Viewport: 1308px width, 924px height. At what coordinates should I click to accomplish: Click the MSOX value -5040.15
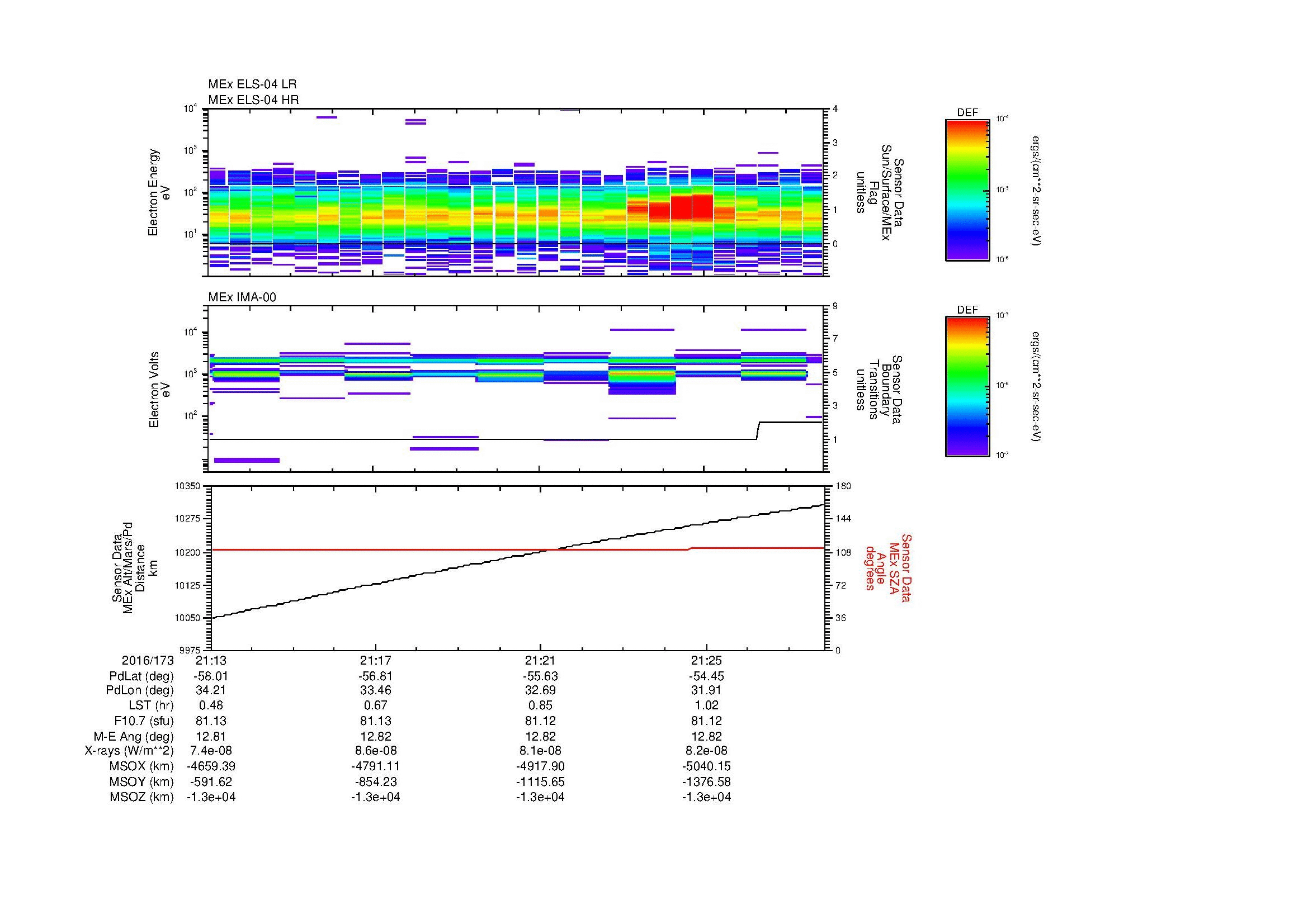tap(706, 766)
